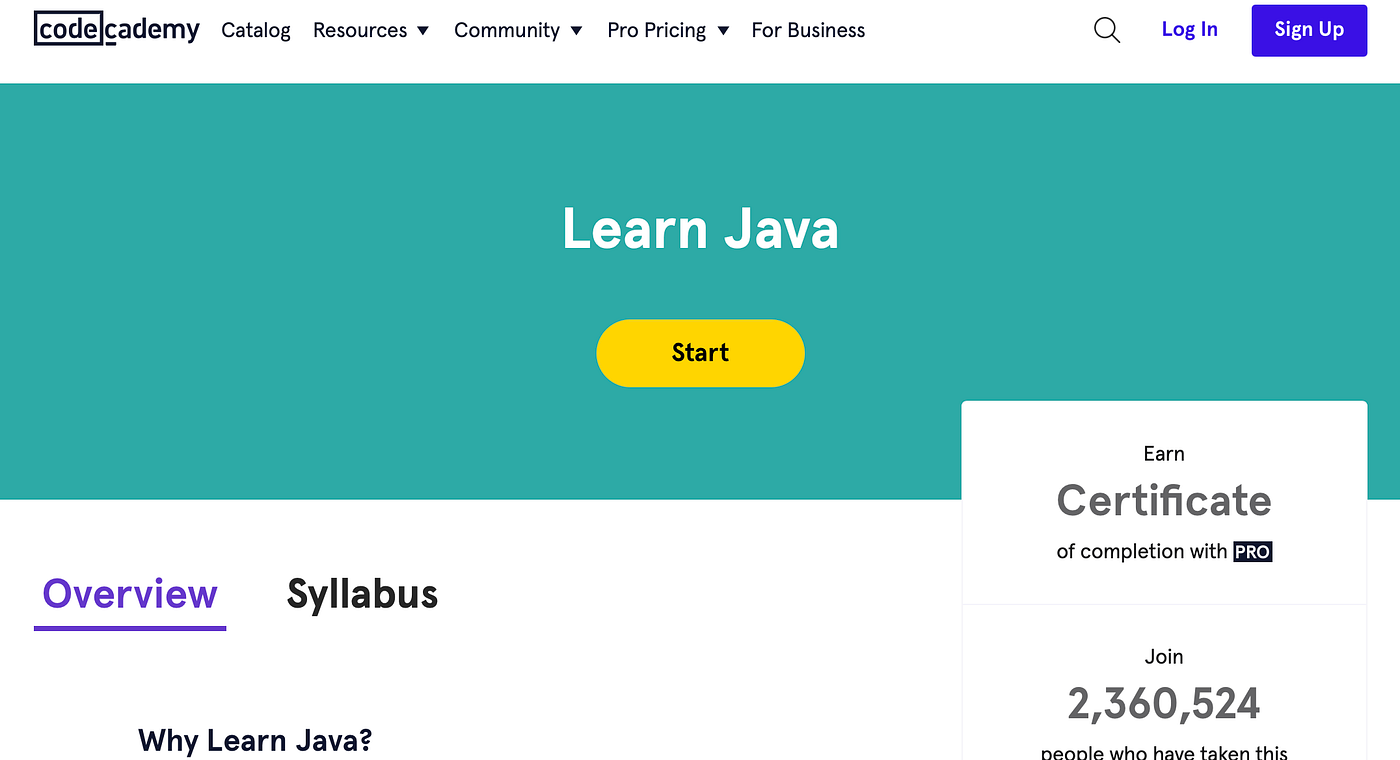Click the Sign Up button
The image size is (1400, 760).
tap(1309, 30)
